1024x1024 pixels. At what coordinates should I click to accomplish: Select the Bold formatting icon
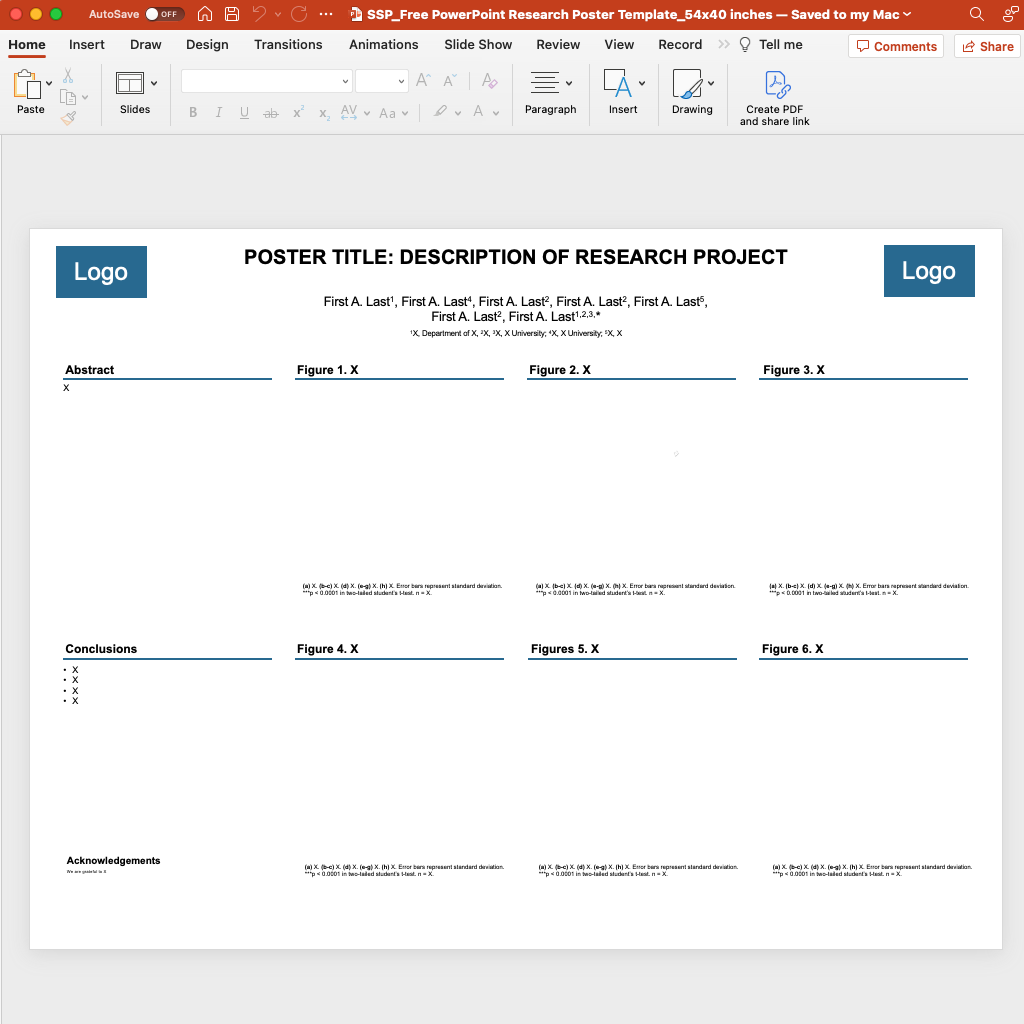[x=193, y=112]
